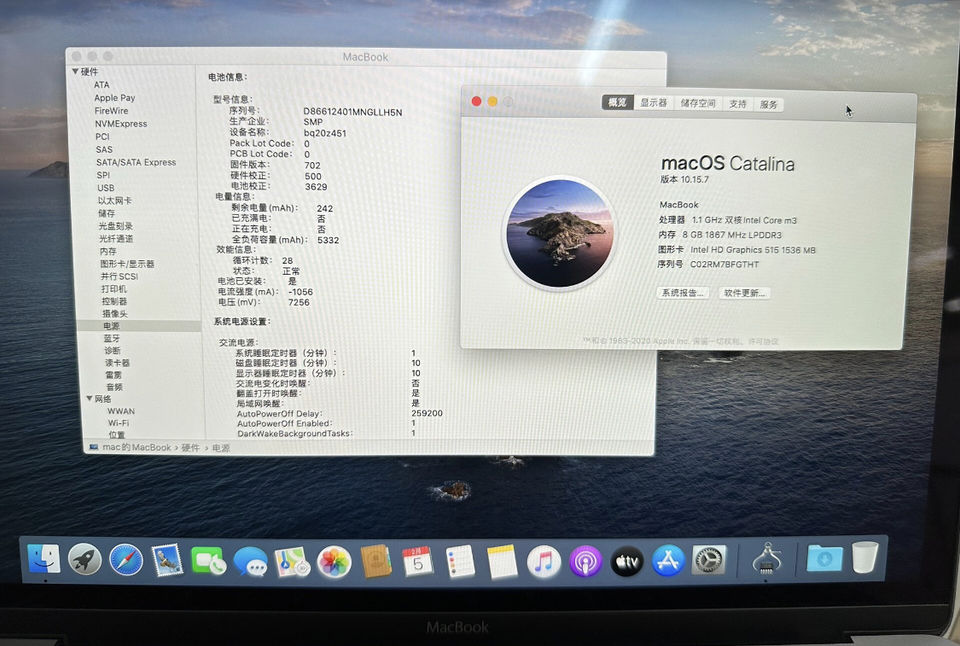
Task: Select PCI in sidebar
Action: point(102,137)
